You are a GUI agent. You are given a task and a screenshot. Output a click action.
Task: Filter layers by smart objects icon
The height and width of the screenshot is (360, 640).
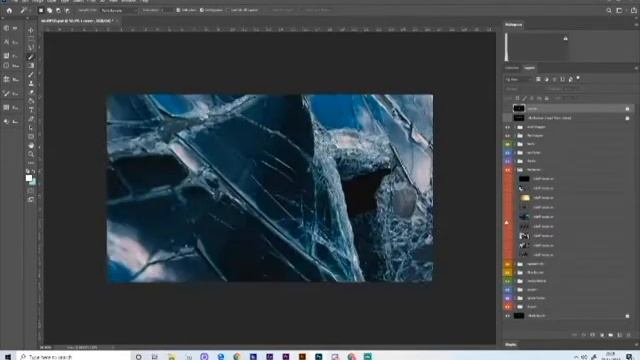tap(570, 79)
